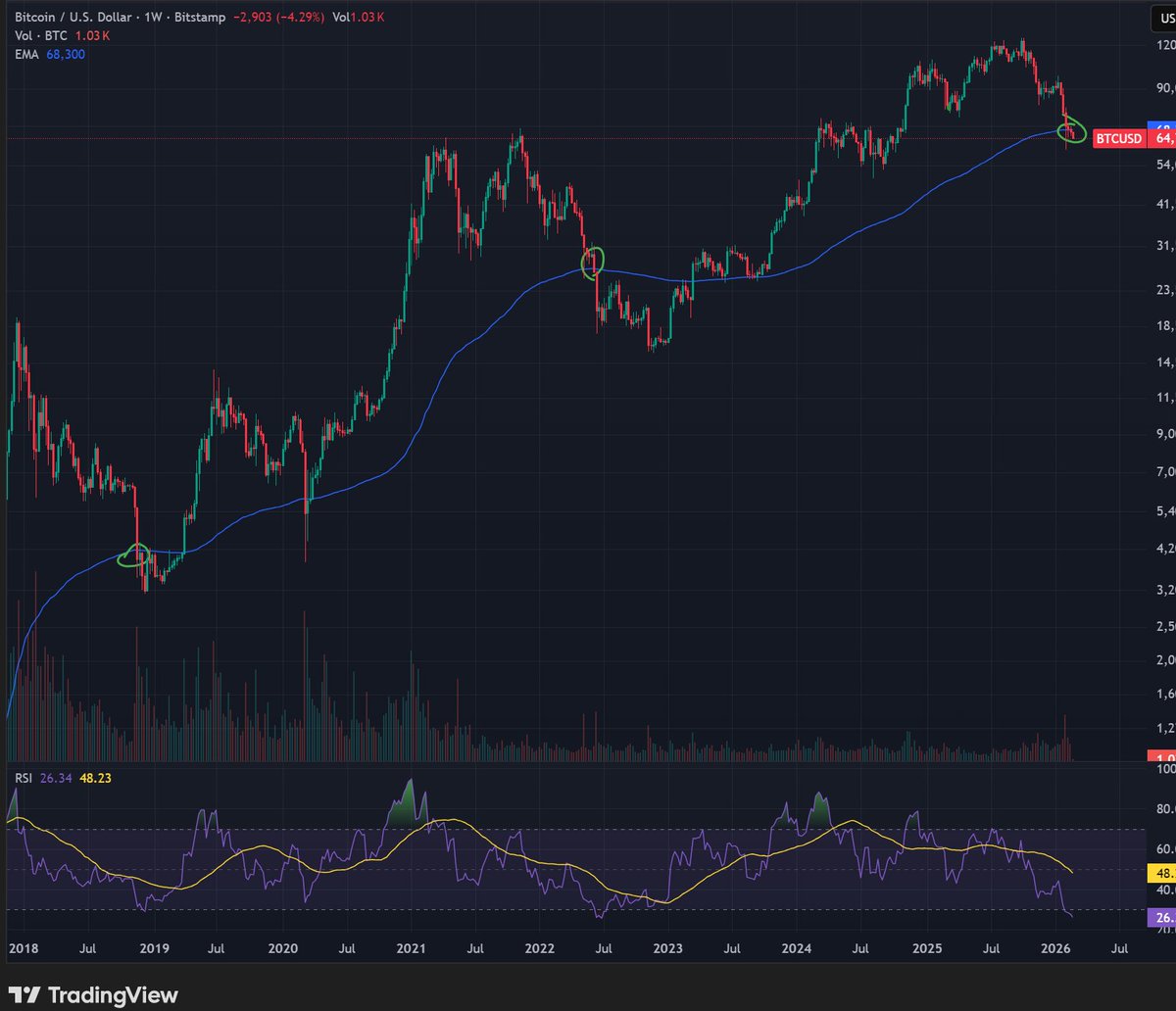Click the 2022 label on time axis

coord(539,948)
